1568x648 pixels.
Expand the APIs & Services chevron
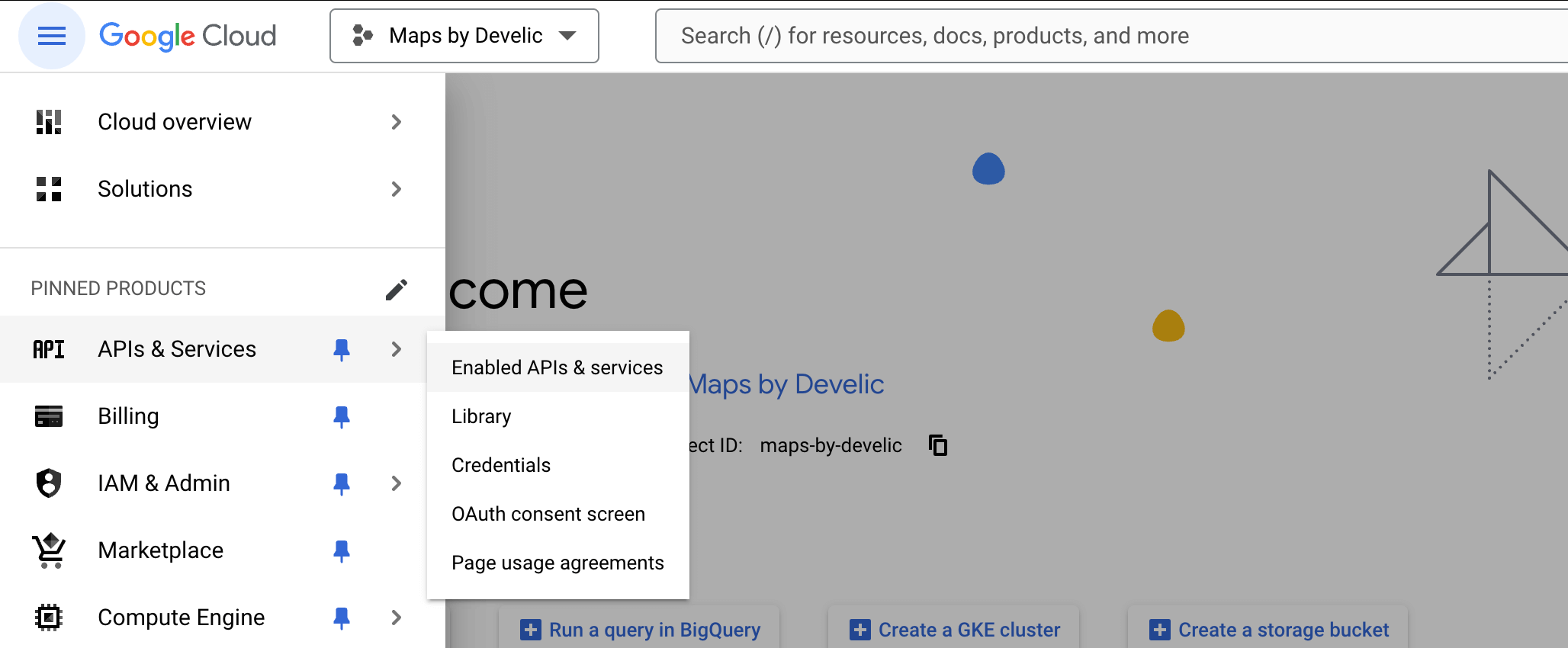click(396, 349)
